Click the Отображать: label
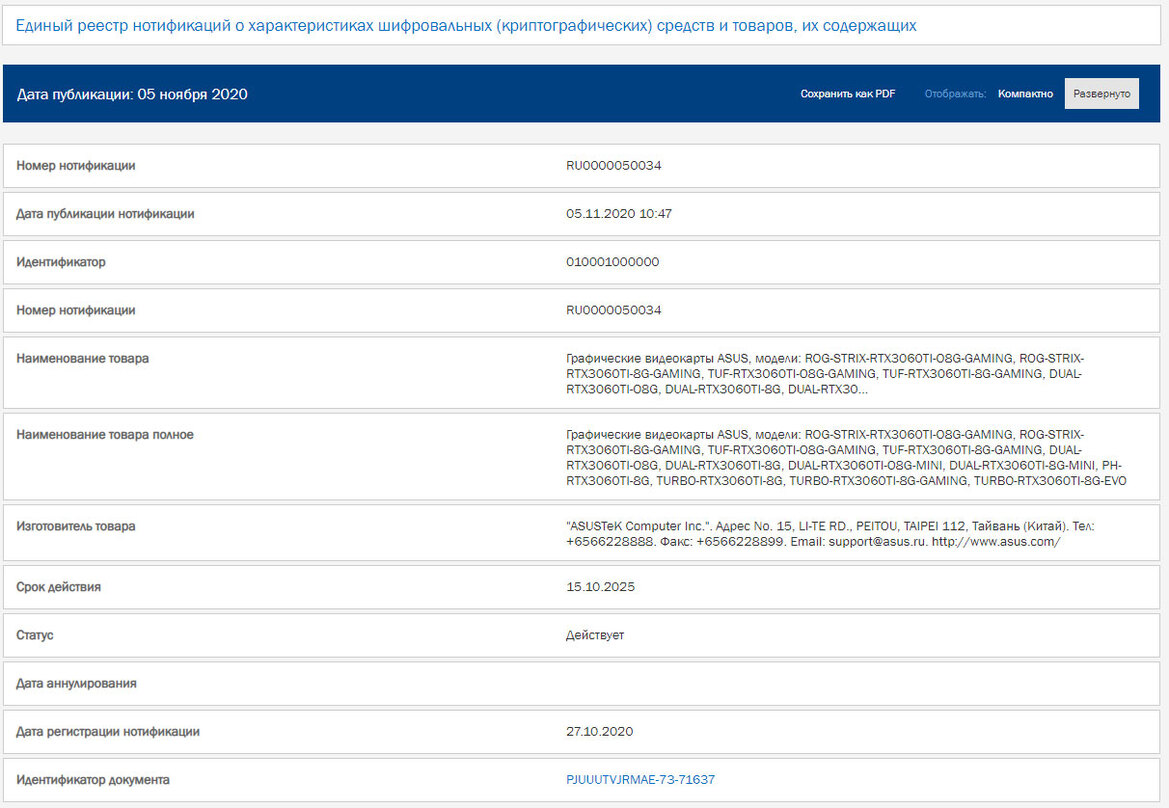This screenshot has height=808, width=1169. (955, 94)
